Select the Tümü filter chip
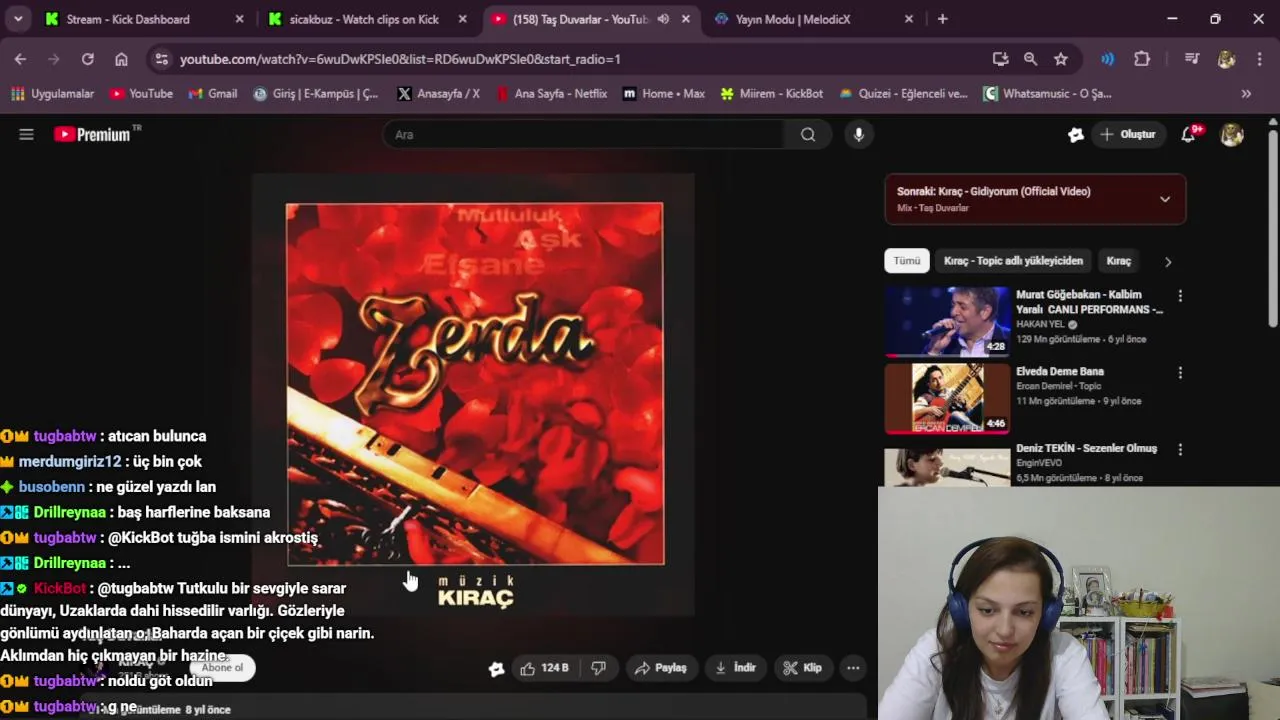1280x720 pixels. tap(907, 261)
